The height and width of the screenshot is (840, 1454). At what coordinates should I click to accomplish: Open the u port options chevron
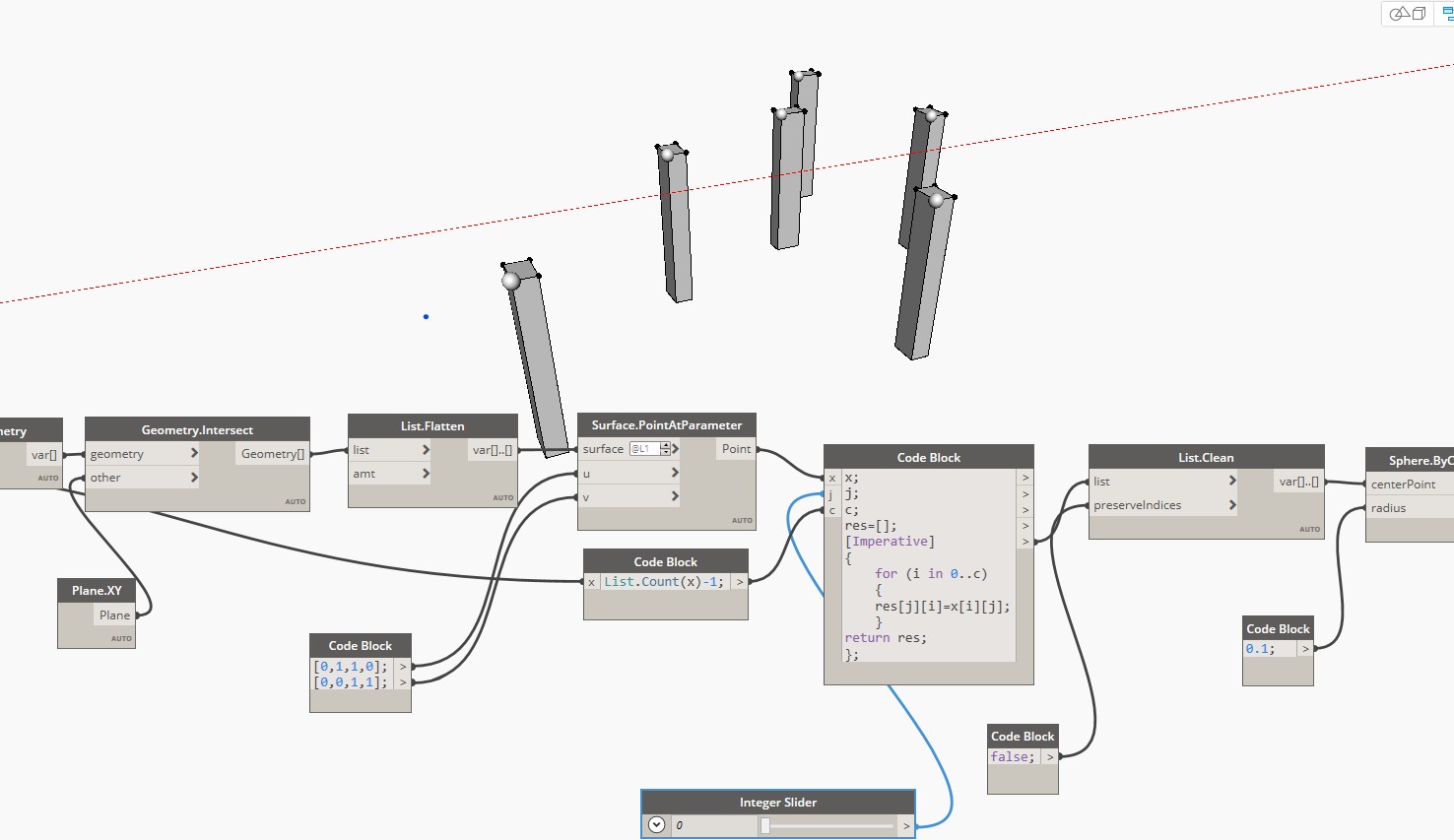[675, 473]
